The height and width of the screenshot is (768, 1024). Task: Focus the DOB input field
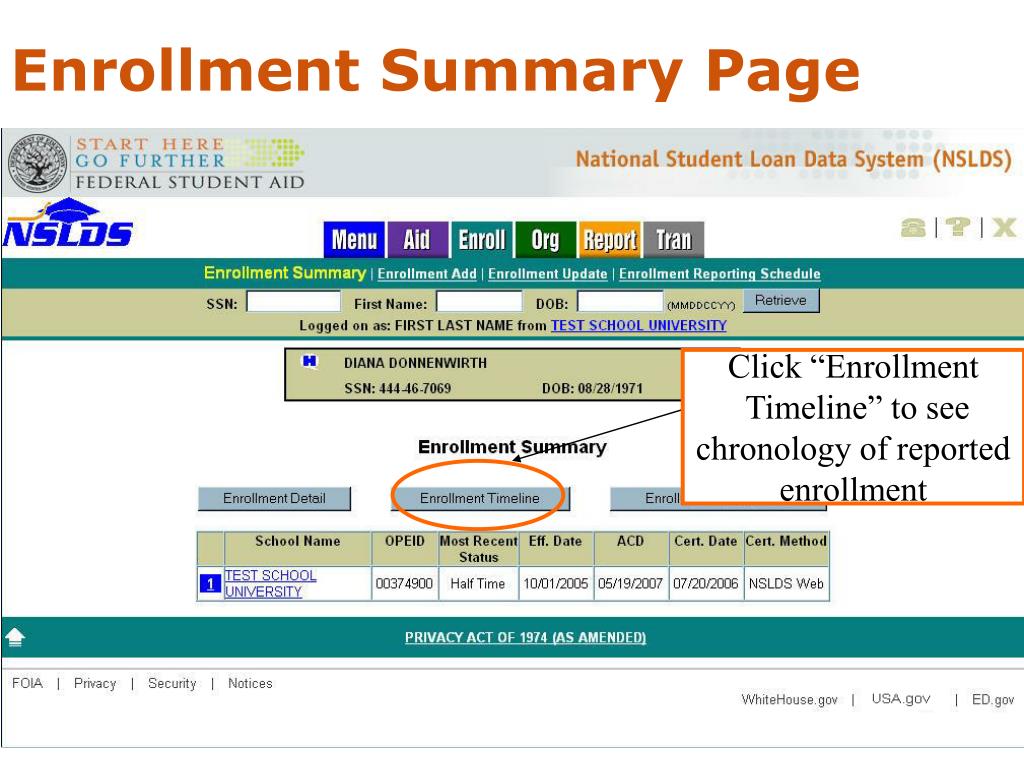(620, 302)
